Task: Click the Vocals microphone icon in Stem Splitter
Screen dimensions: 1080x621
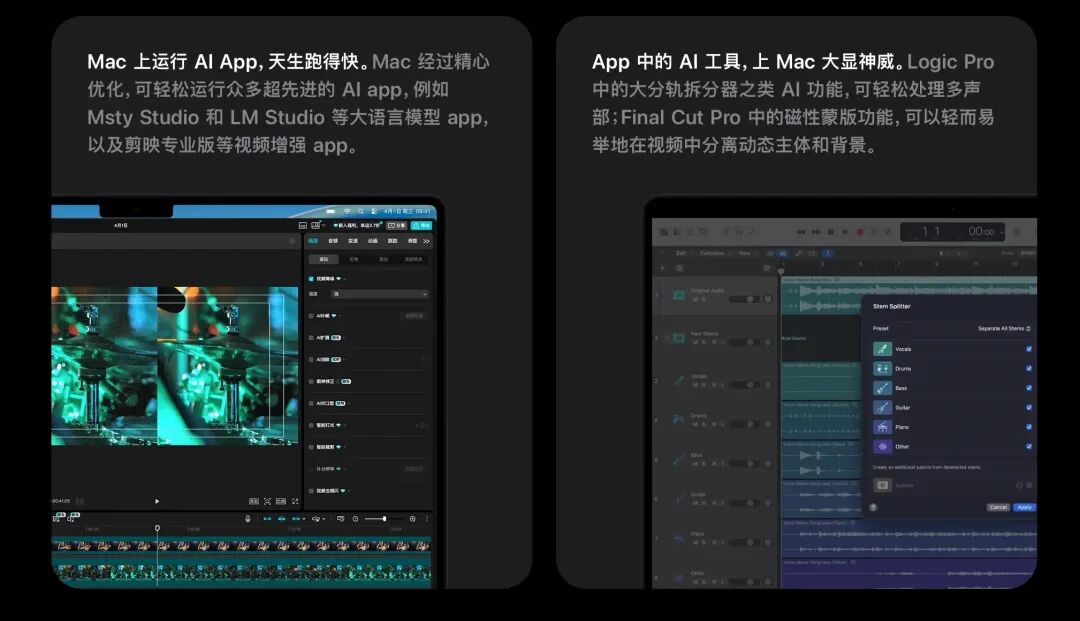Action: click(x=883, y=349)
